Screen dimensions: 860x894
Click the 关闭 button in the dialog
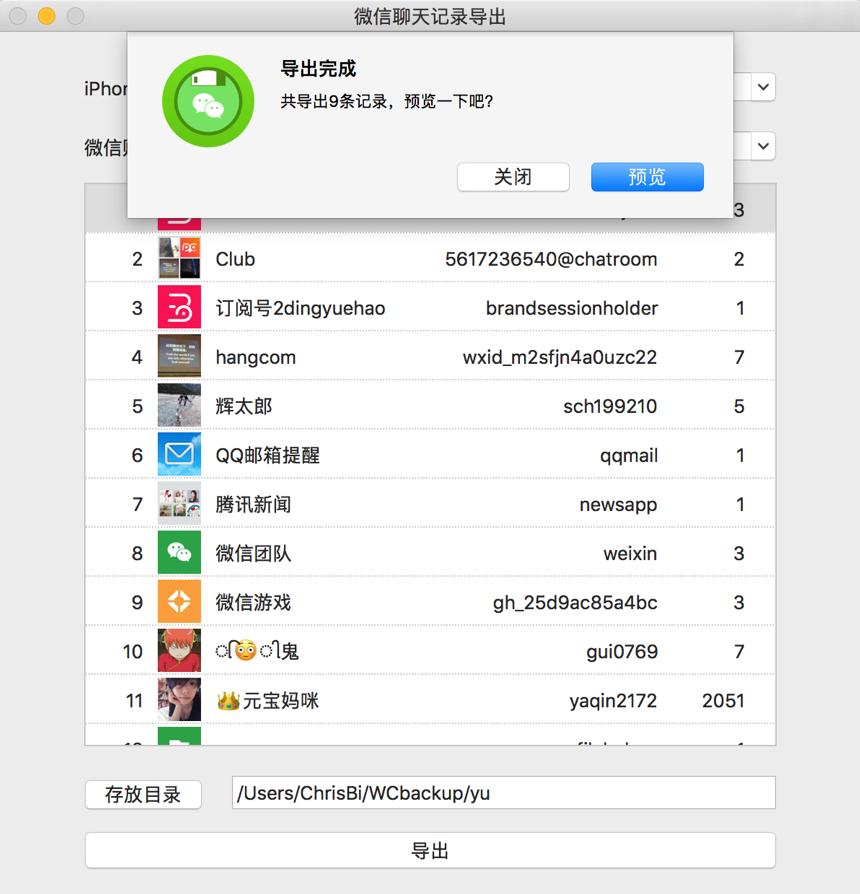(x=513, y=177)
